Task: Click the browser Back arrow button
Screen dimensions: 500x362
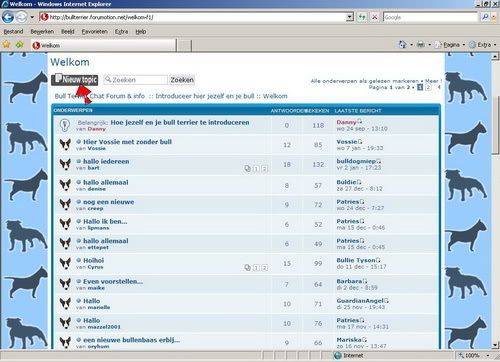Action: [x=8, y=17]
